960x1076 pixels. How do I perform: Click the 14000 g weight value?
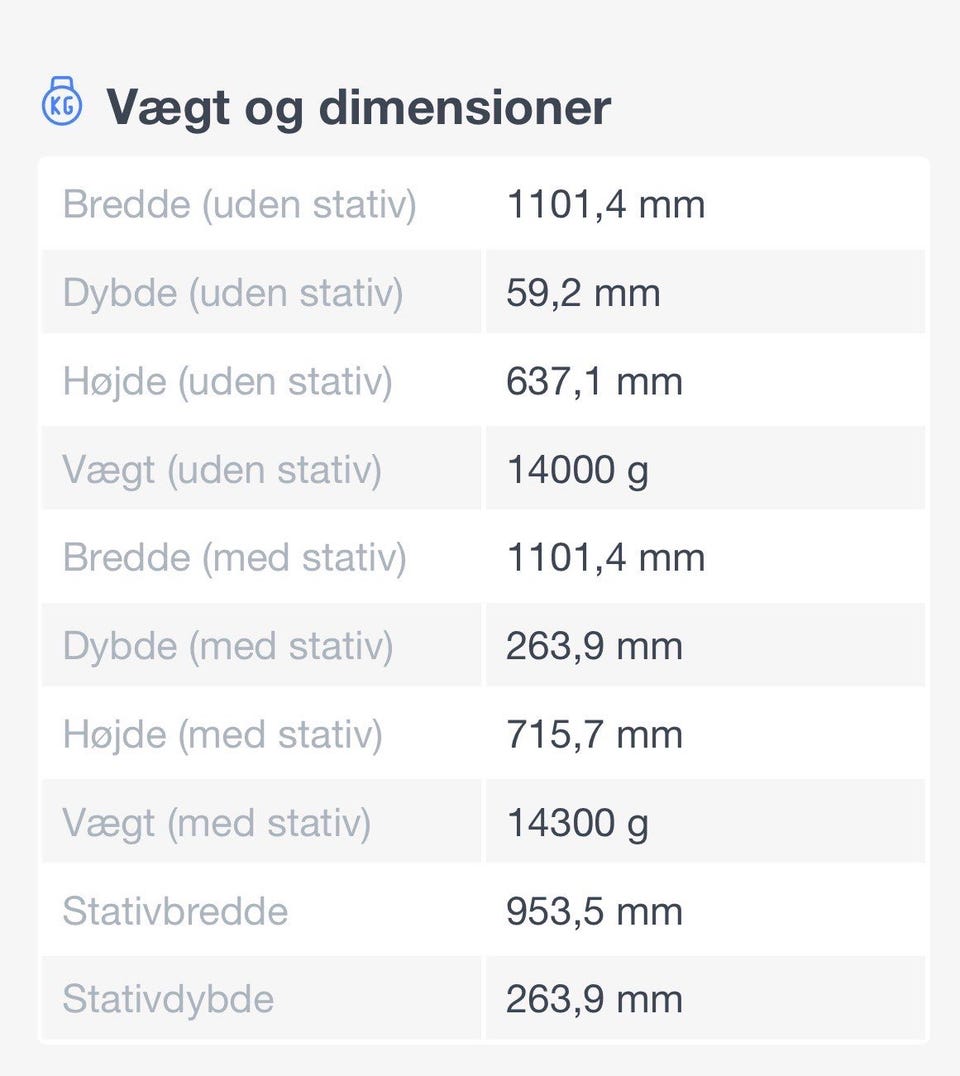click(x=577, y=469)
